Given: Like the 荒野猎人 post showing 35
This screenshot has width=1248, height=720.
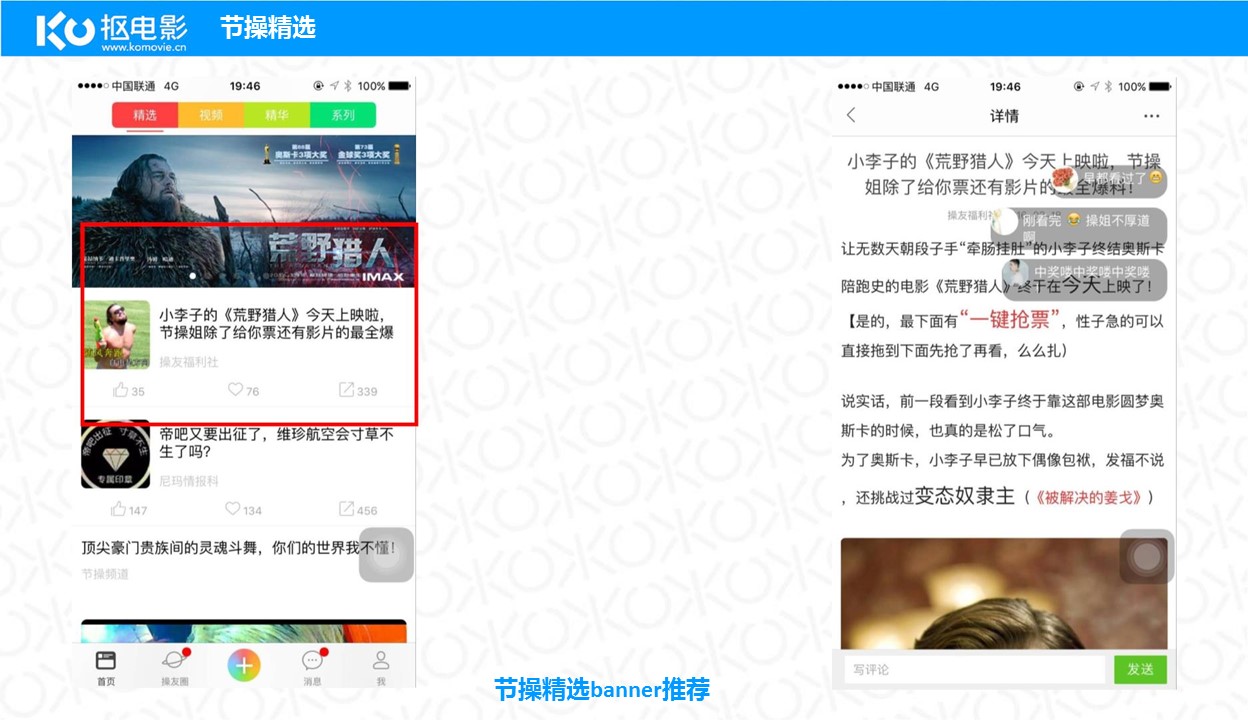Looking at the screenshot, I should tap(129, 390).
